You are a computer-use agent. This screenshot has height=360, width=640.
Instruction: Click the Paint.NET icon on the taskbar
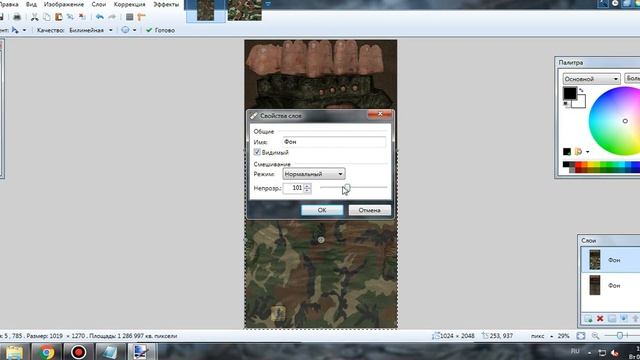(x=141, y=352)
